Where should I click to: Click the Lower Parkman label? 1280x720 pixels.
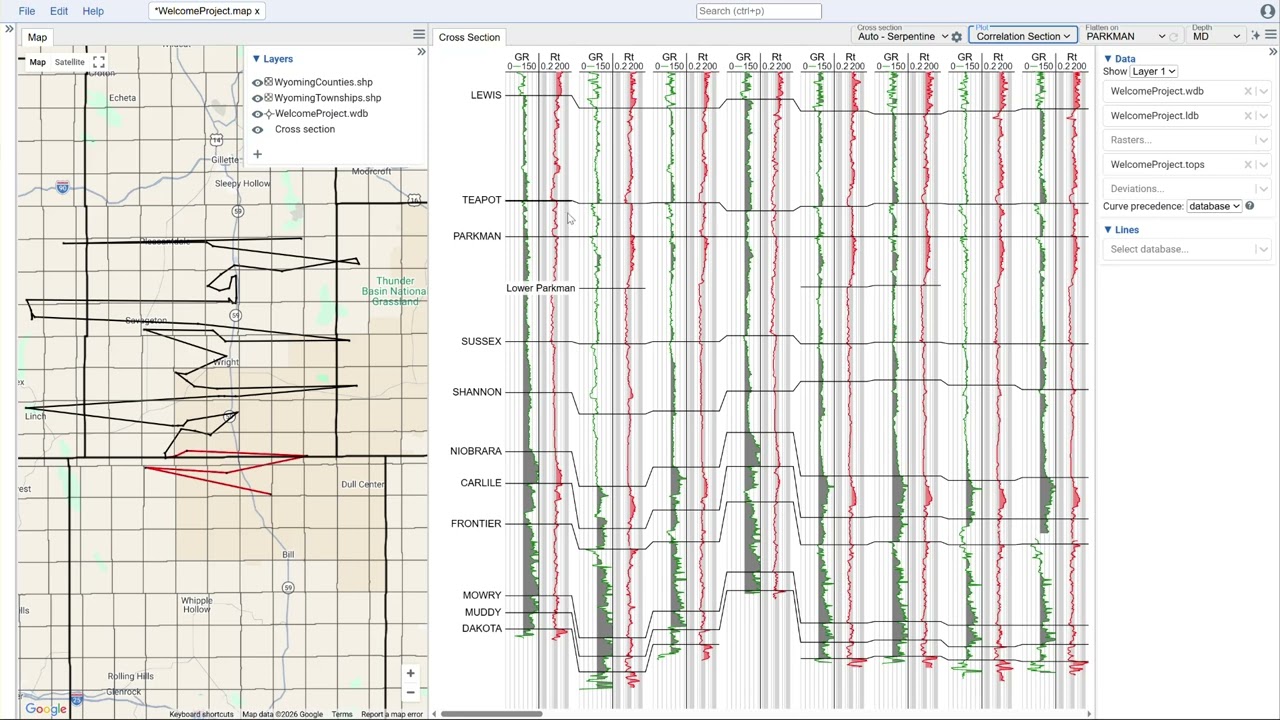tap(540, 288)
